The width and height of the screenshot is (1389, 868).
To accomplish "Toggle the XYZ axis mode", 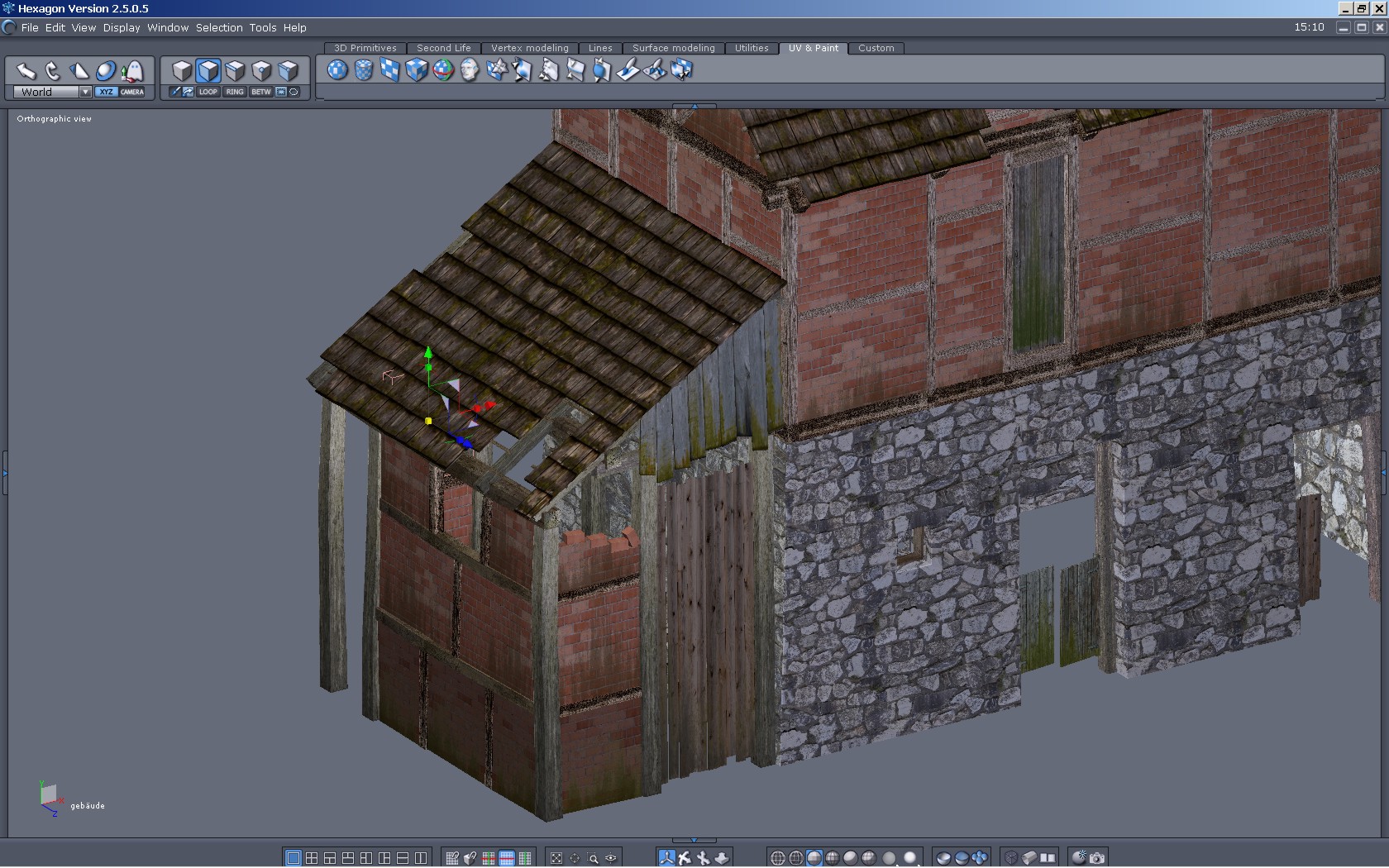I will (106, 92).
